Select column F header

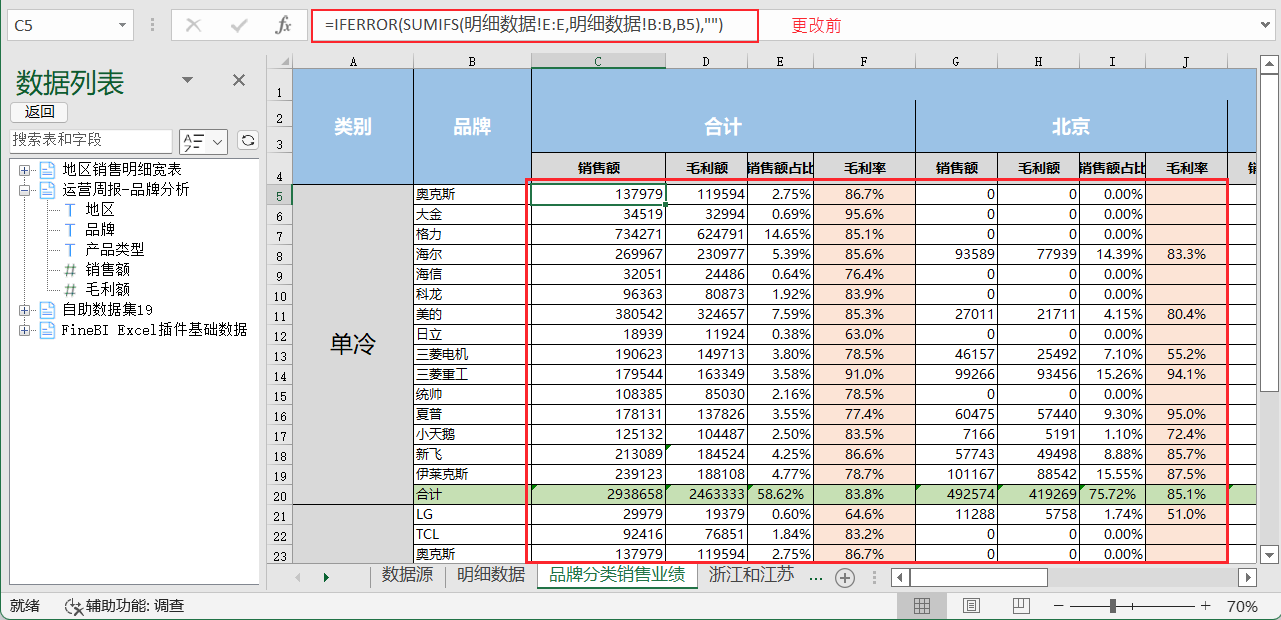864,61
